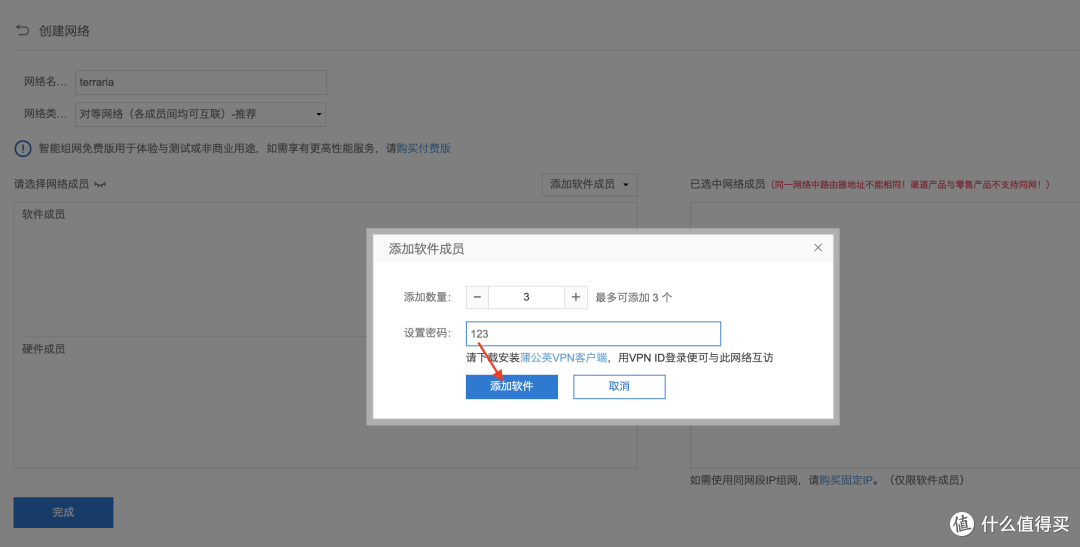
Task: Click the 设置密码 password field
Action: click(x=593, y=333)
